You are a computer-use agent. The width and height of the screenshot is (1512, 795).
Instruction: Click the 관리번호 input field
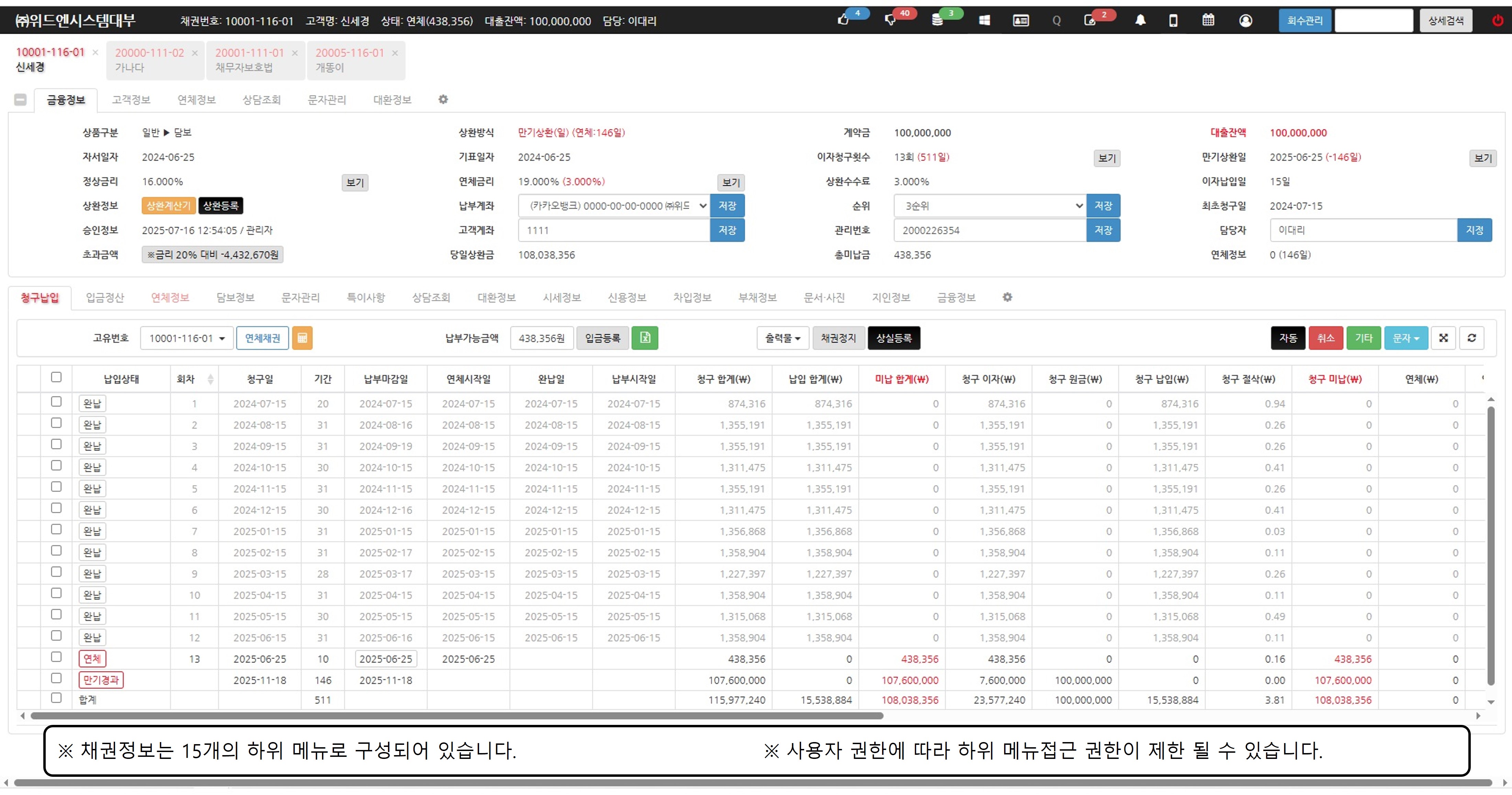[x=990, y=230]
